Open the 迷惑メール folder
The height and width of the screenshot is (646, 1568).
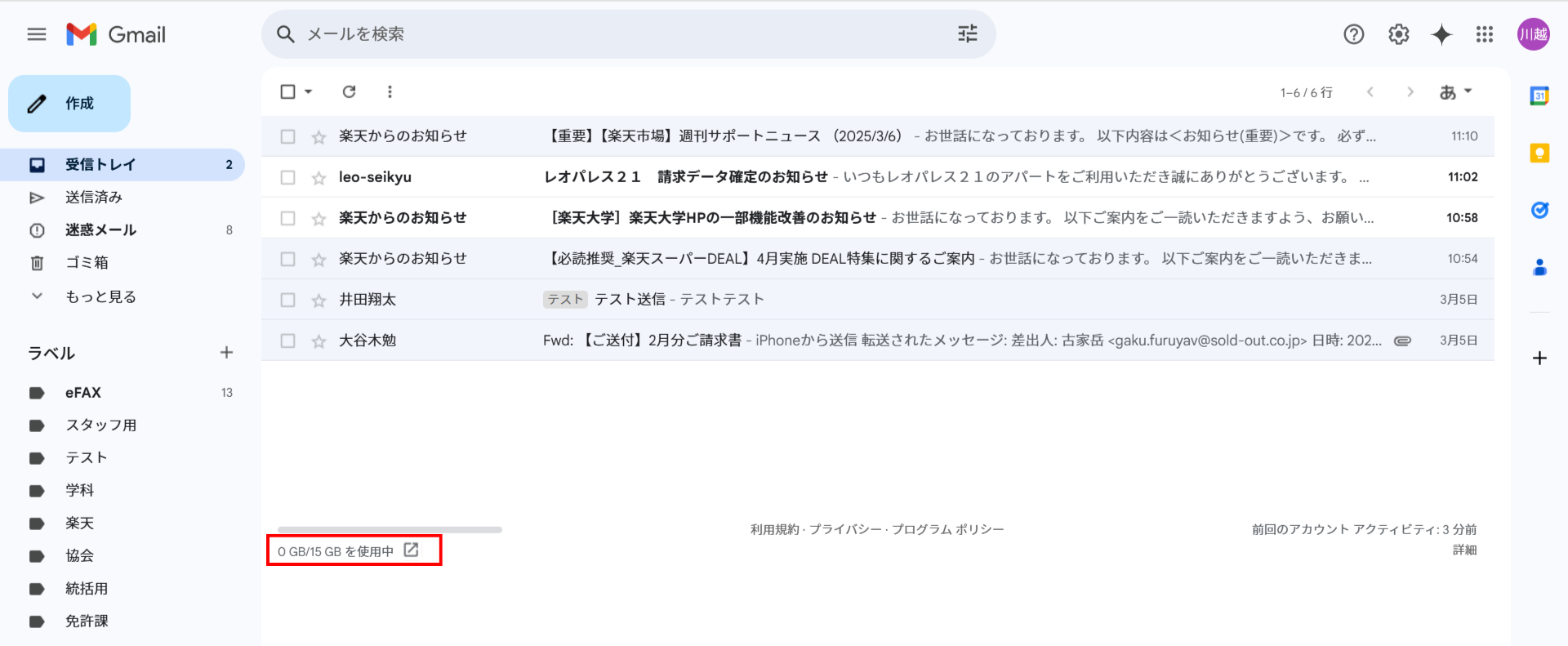pos(100,230)
